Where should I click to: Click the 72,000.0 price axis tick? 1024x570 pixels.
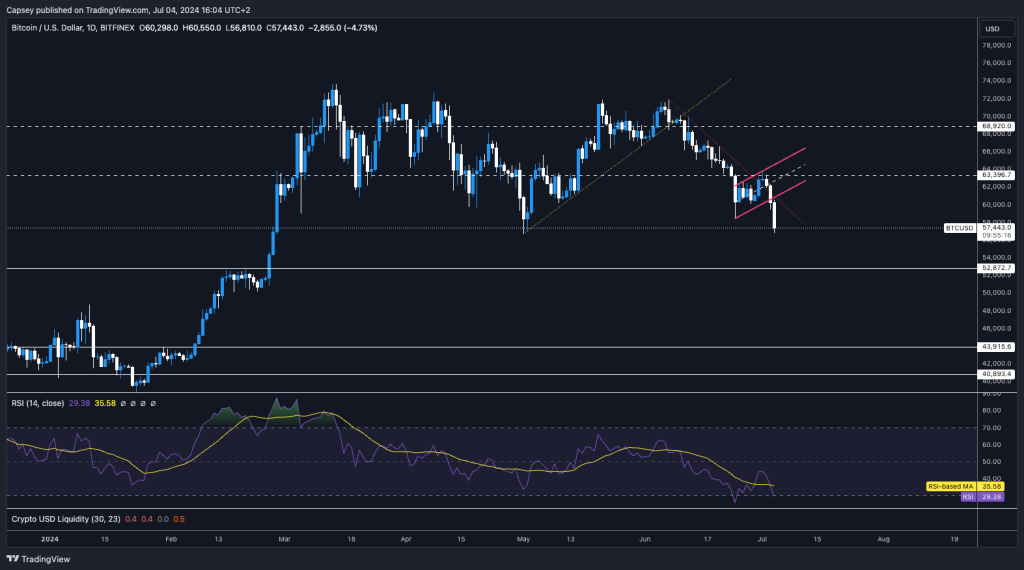[x=997, y=99]
